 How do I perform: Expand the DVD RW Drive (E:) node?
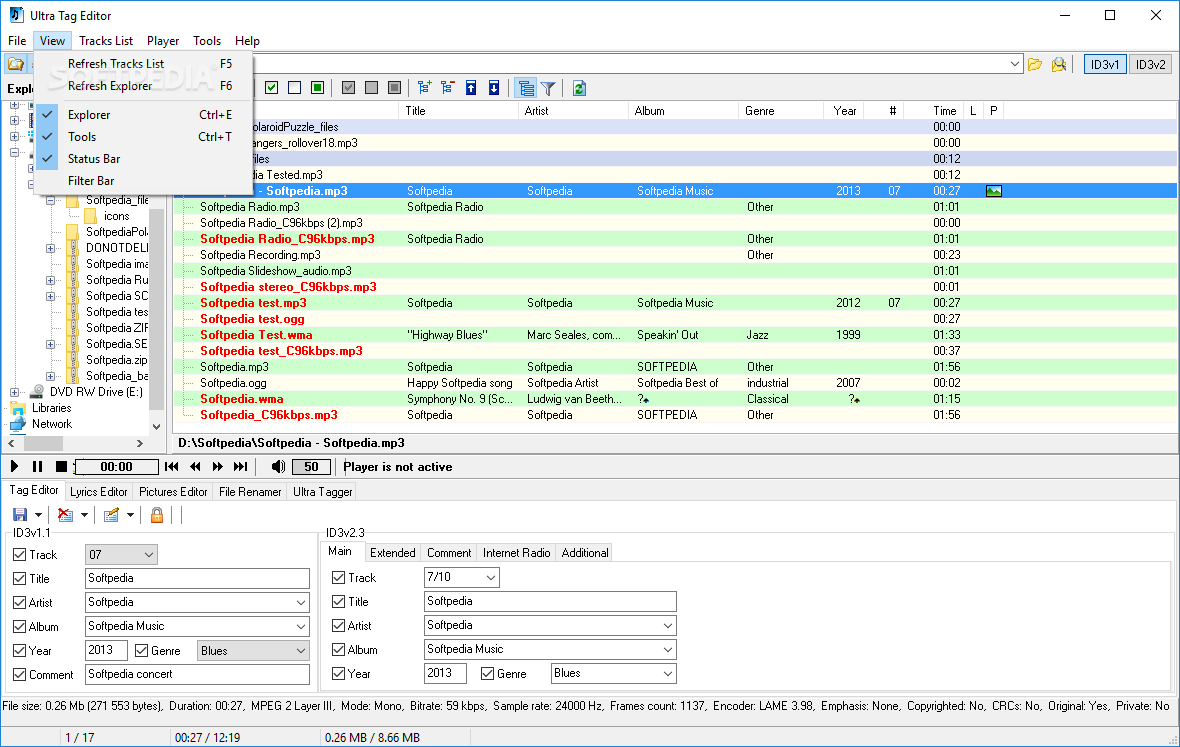pos(14,392)
